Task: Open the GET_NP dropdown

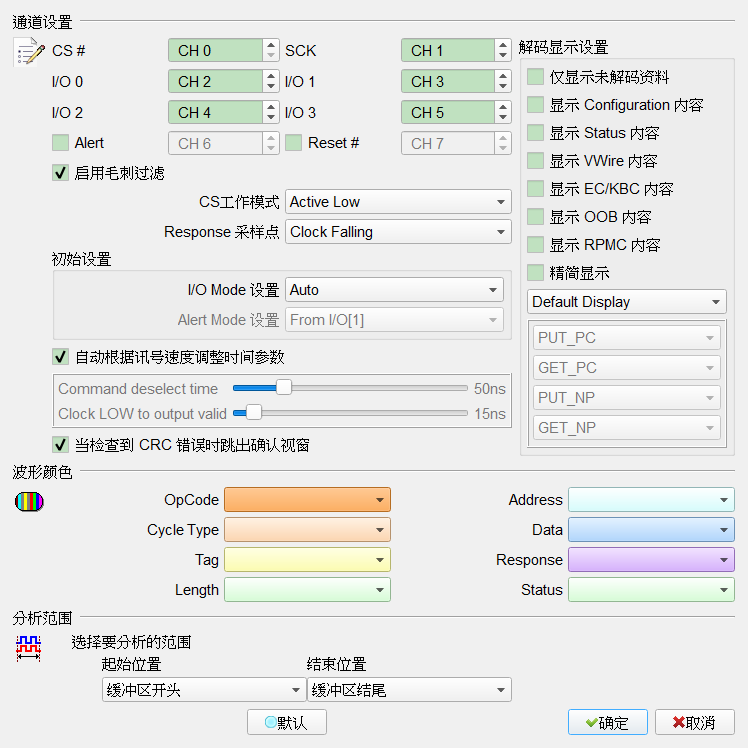Action: tap(627, 428)
